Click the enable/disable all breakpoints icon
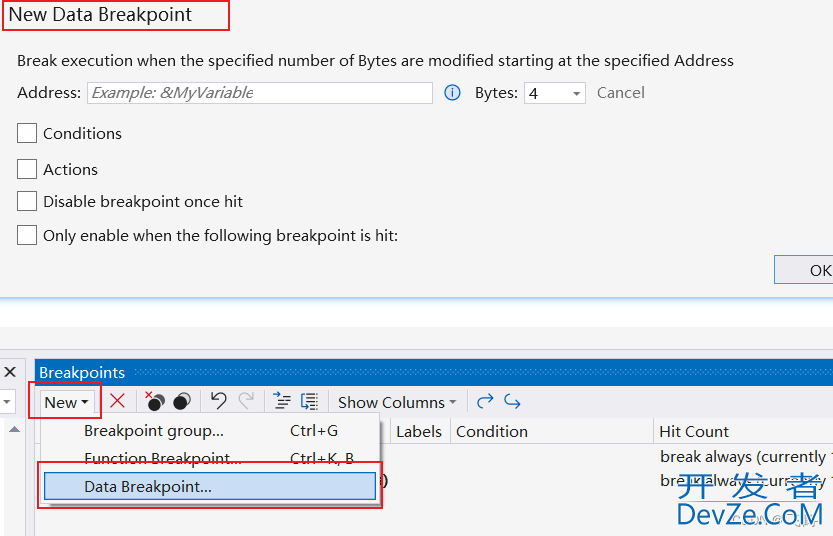The height and width of the screenshot is (536, 833). (x=182, y=402)
